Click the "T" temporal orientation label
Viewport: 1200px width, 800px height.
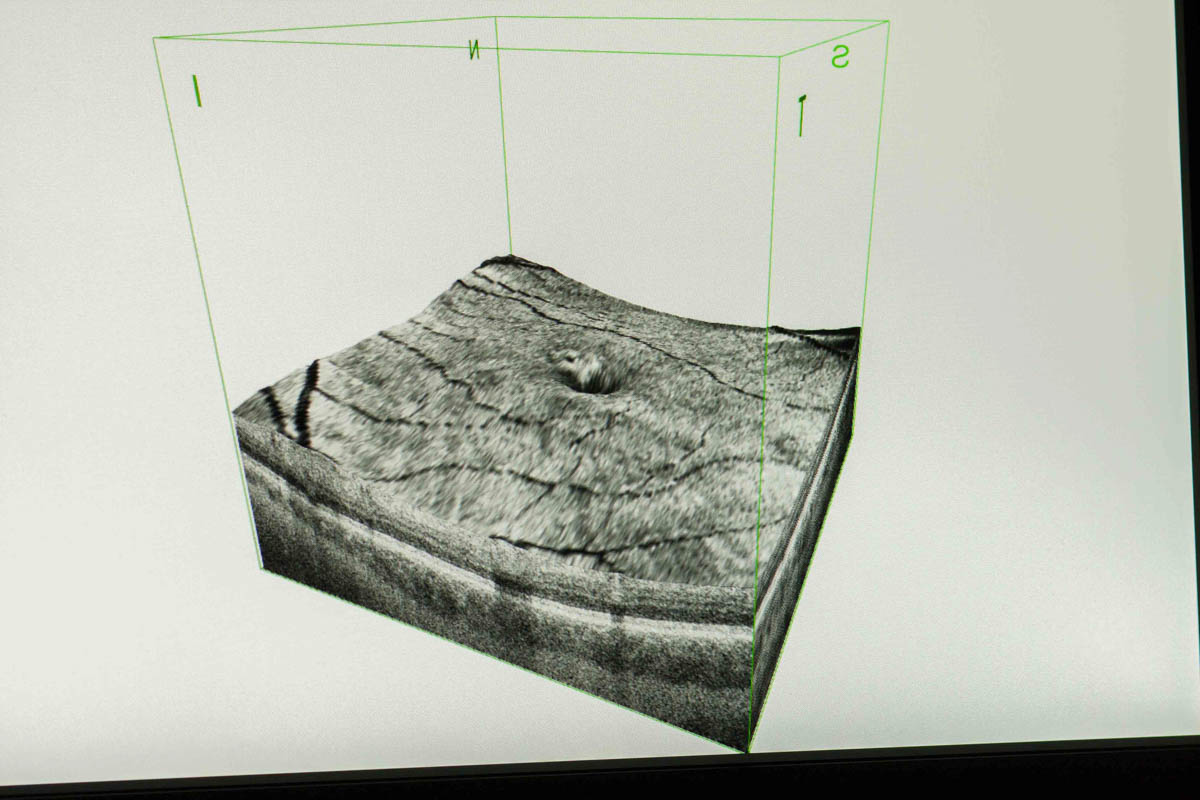[801, 116]
